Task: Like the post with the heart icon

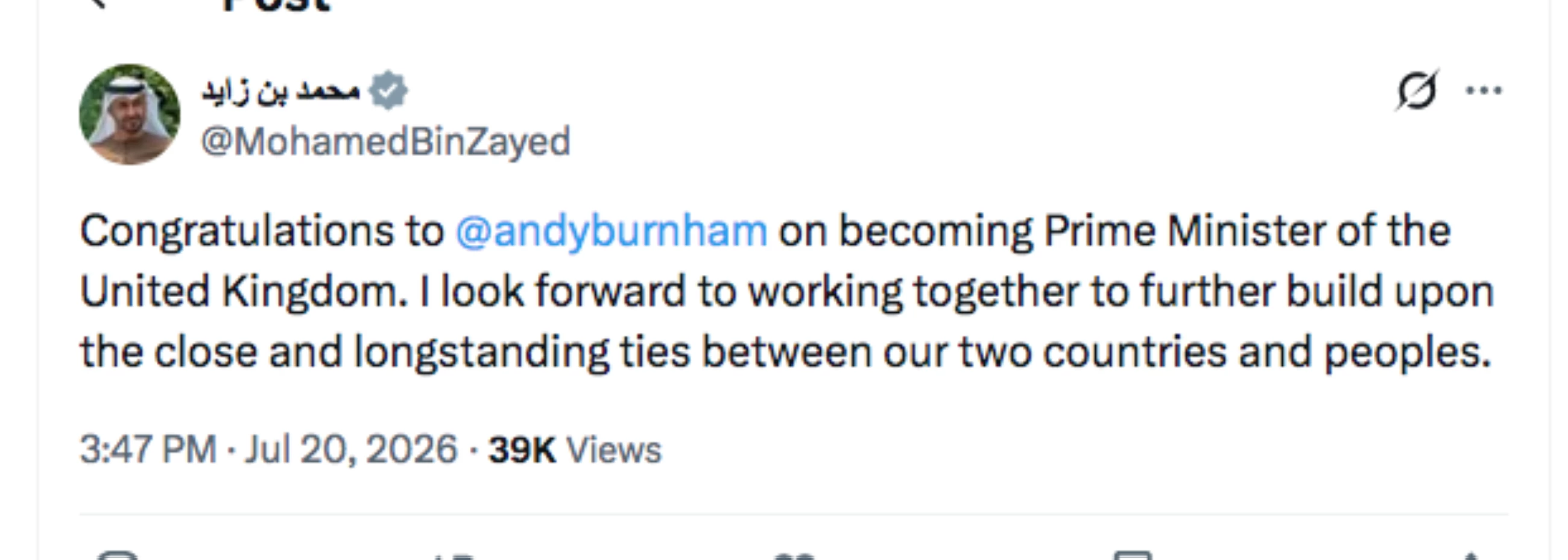Action: pyautogui.click(x=794, y=556)
